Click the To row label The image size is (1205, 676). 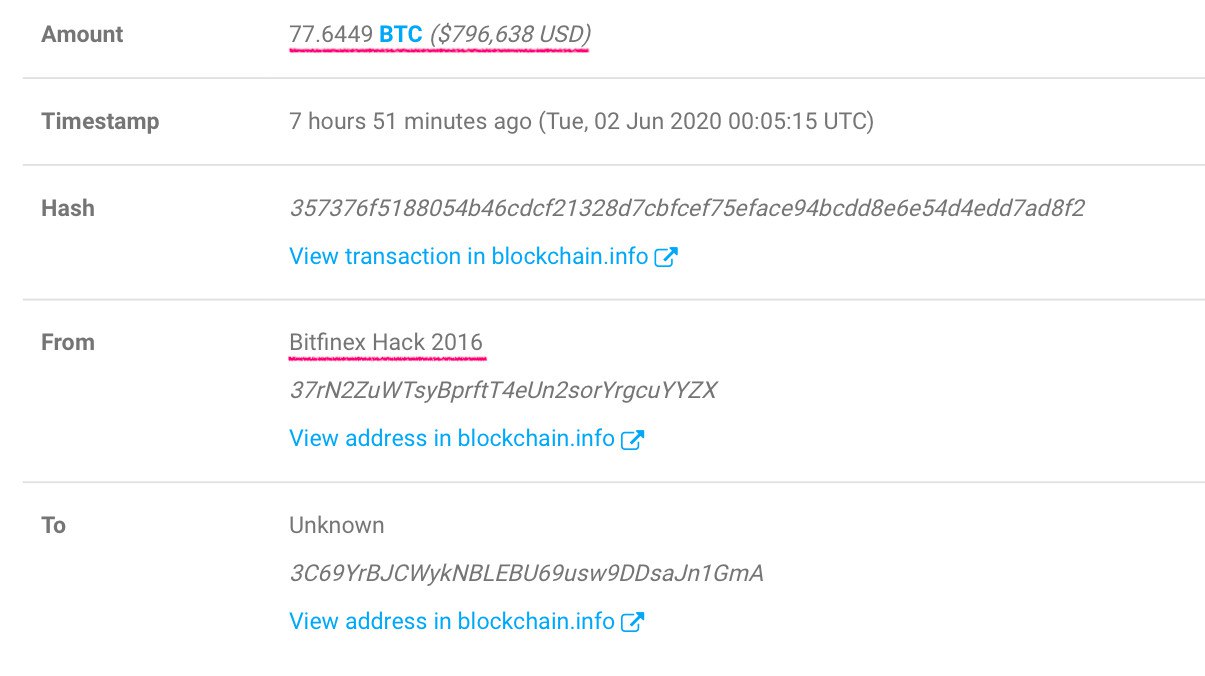[54, 525]
